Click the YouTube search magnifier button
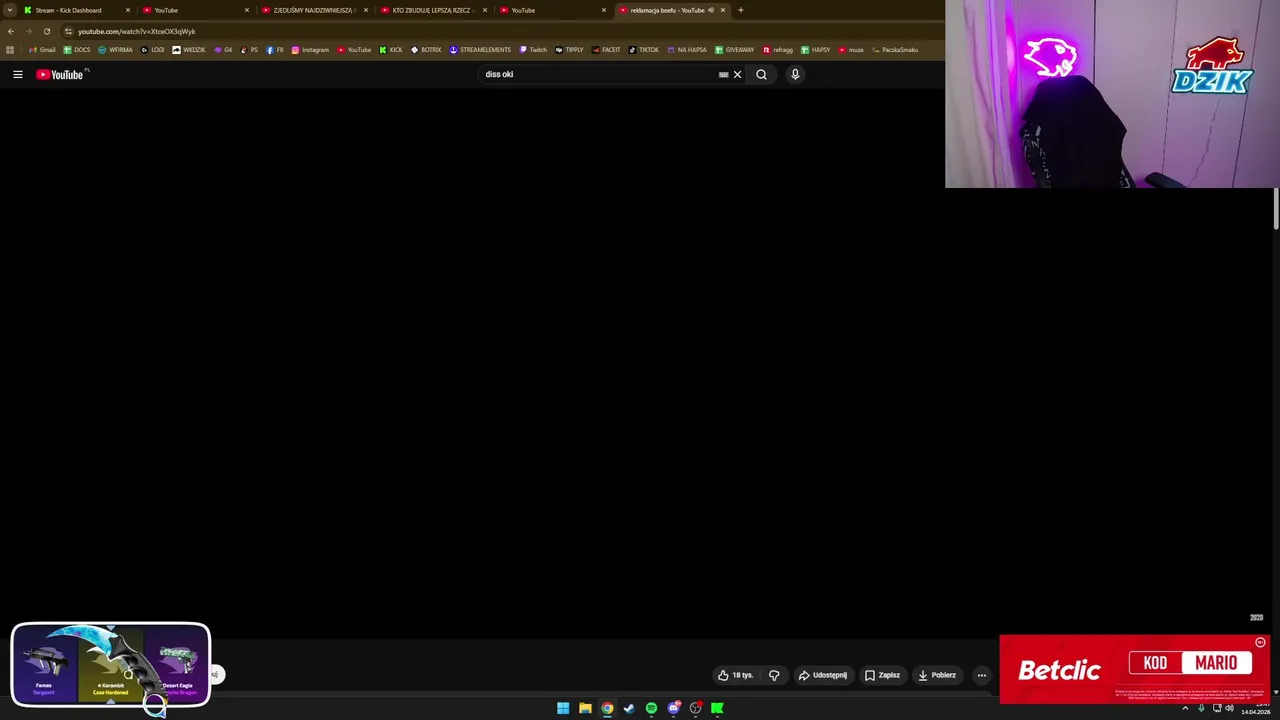The image size is (1280, 720). 761,74
